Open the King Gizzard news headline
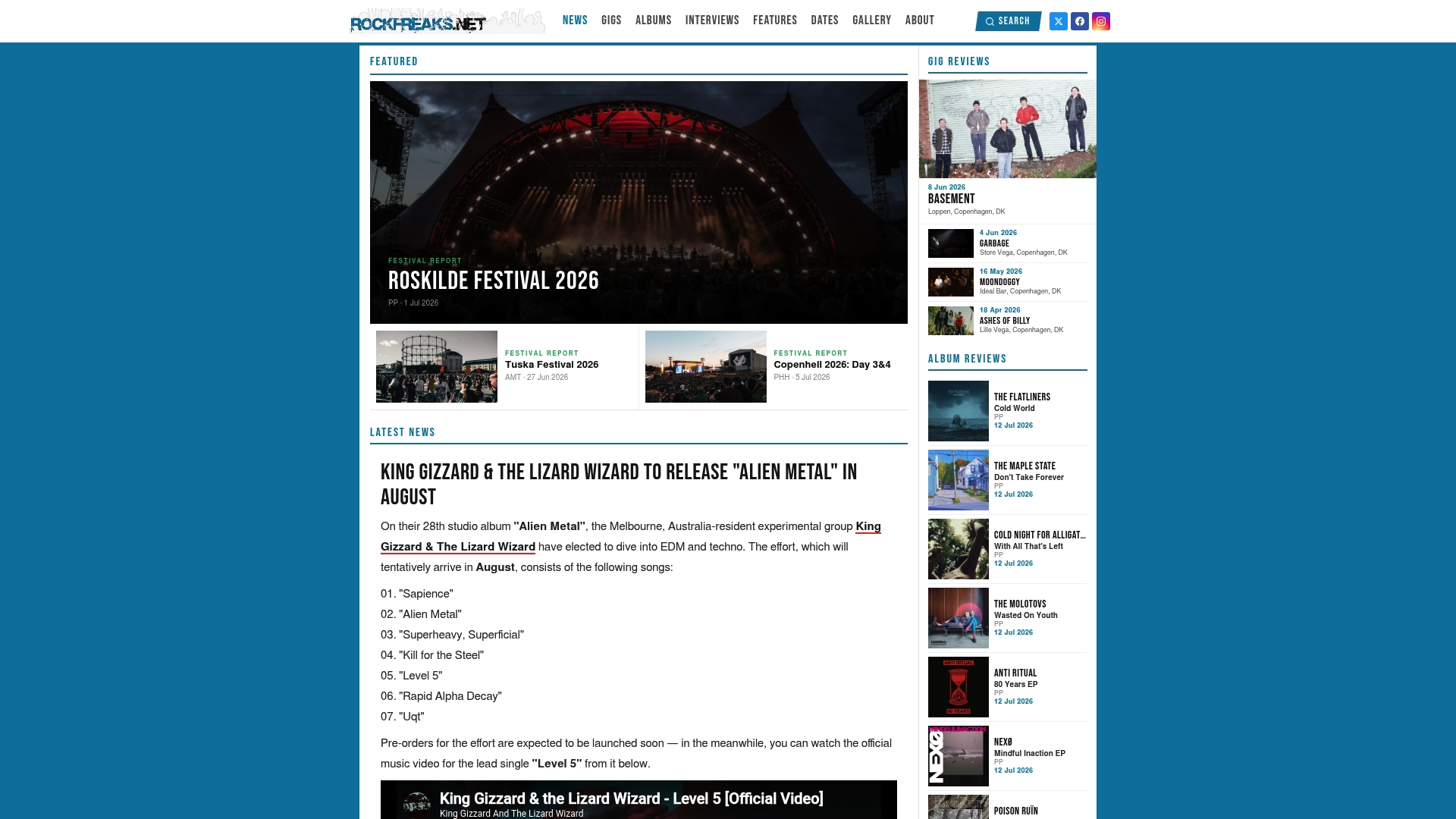Viewport: 1456px width, 819px height. click(619, 485)
